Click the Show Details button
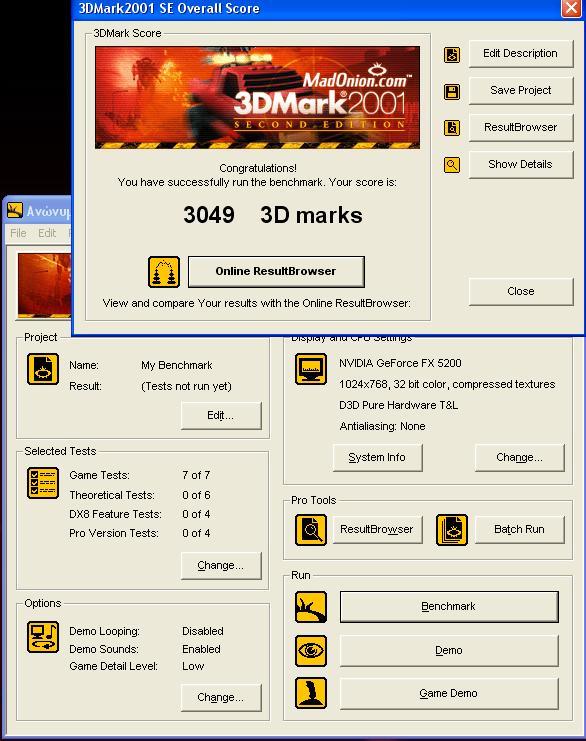Viewport: 586px width, 741px height. click(x=521, y=164)
